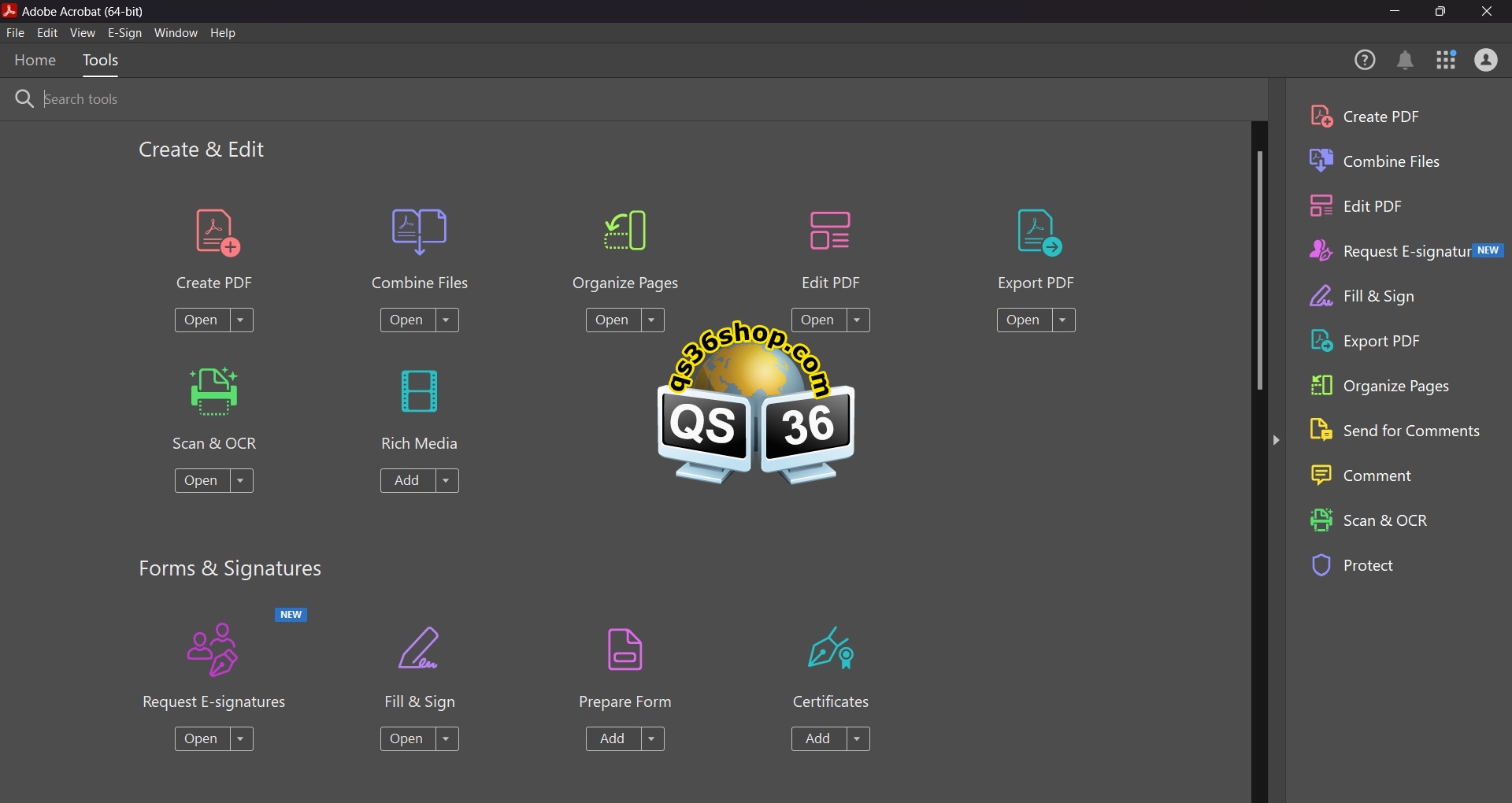
Task: Click the Scan & OCR printer icon
Action: coord(214,391)
